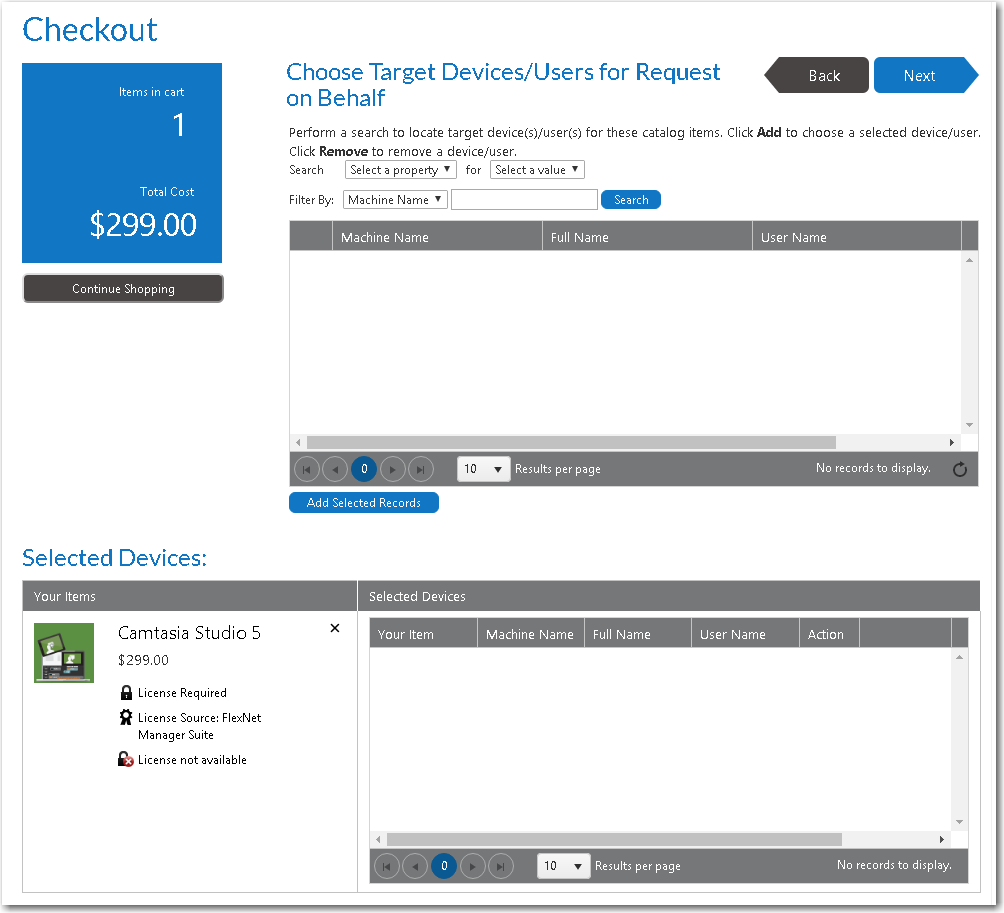The width and height of the screenshot is (1004, 913).
Task: Go to last page in the Selected Devices pager
Action: point(501,866)
